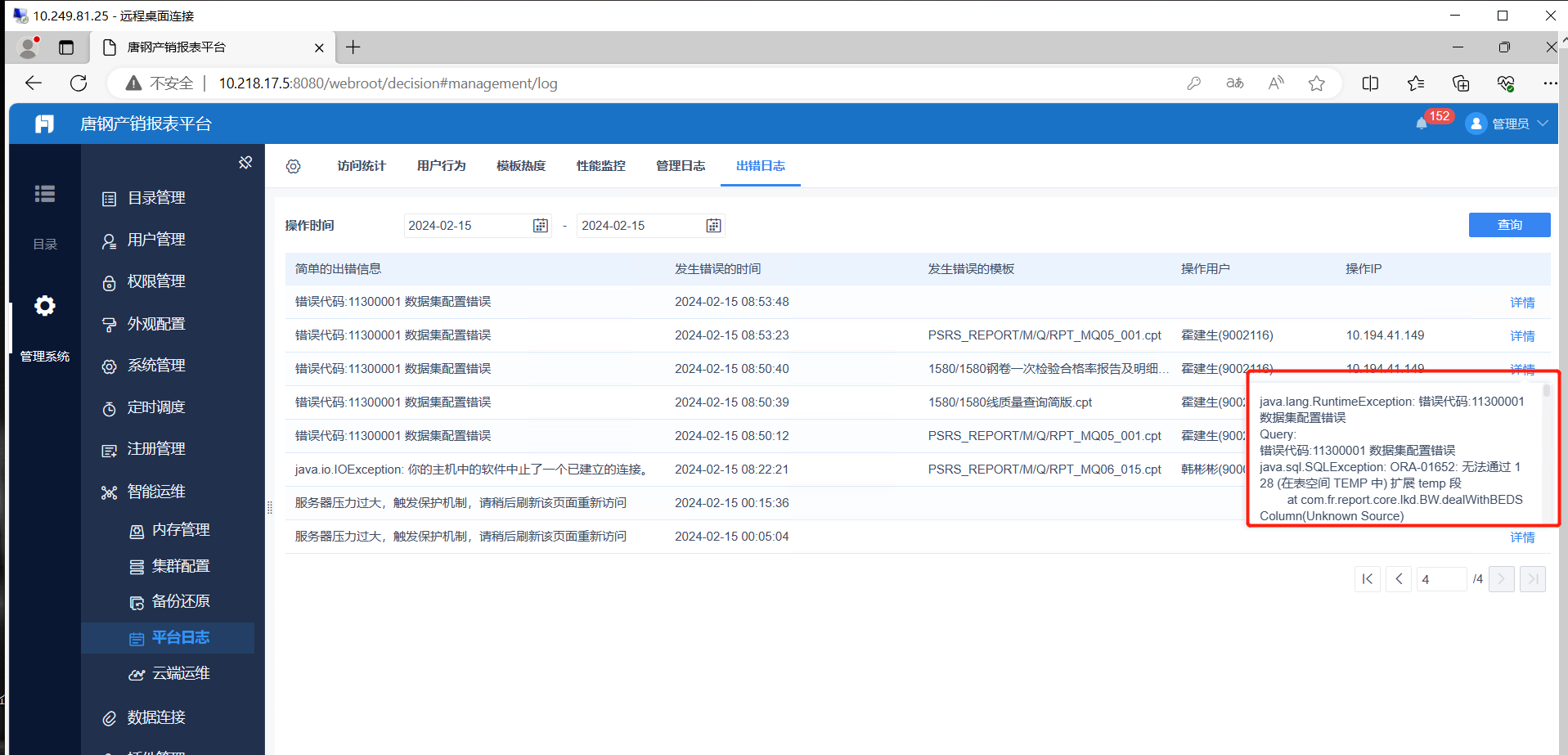
Task: Open 云端运维 submenu item
Action: [181, 673]
